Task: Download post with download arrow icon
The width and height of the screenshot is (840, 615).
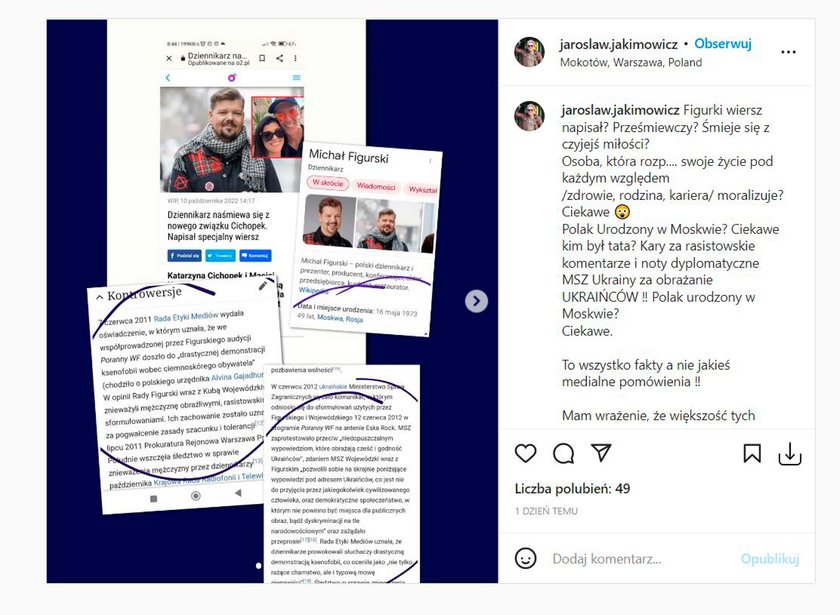Action: click(x=790, y=454)
